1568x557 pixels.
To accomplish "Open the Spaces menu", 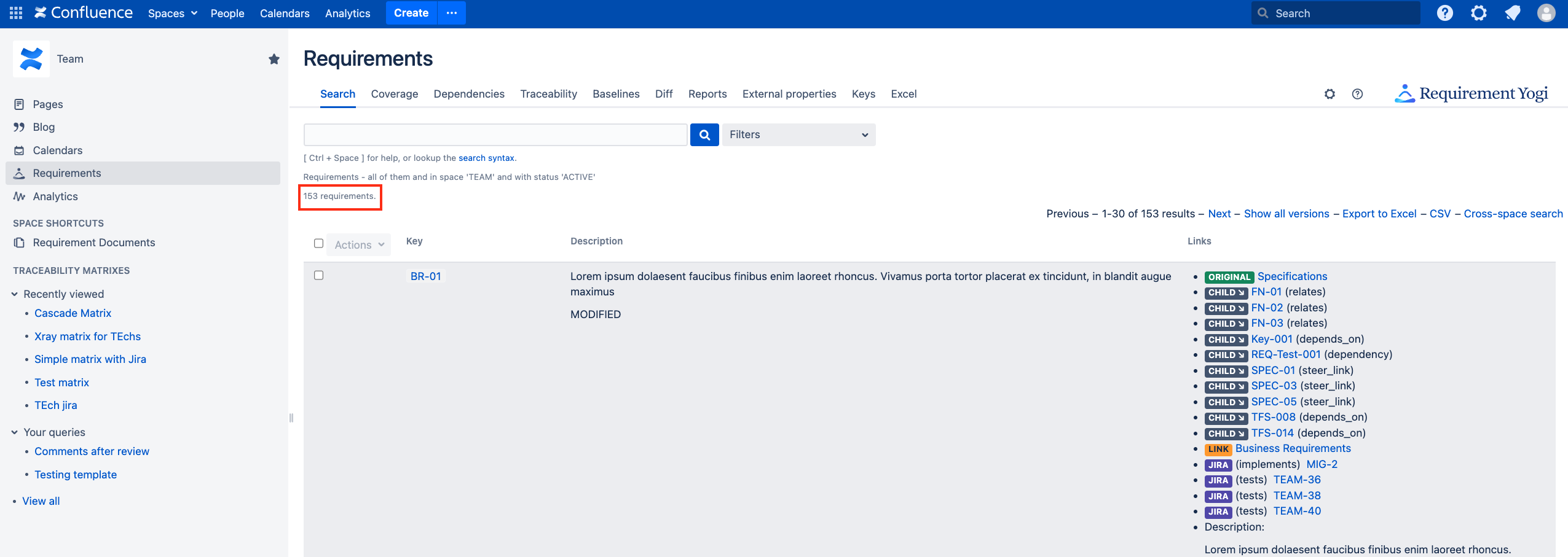I will pyautogui.click(x=172, y=13).
